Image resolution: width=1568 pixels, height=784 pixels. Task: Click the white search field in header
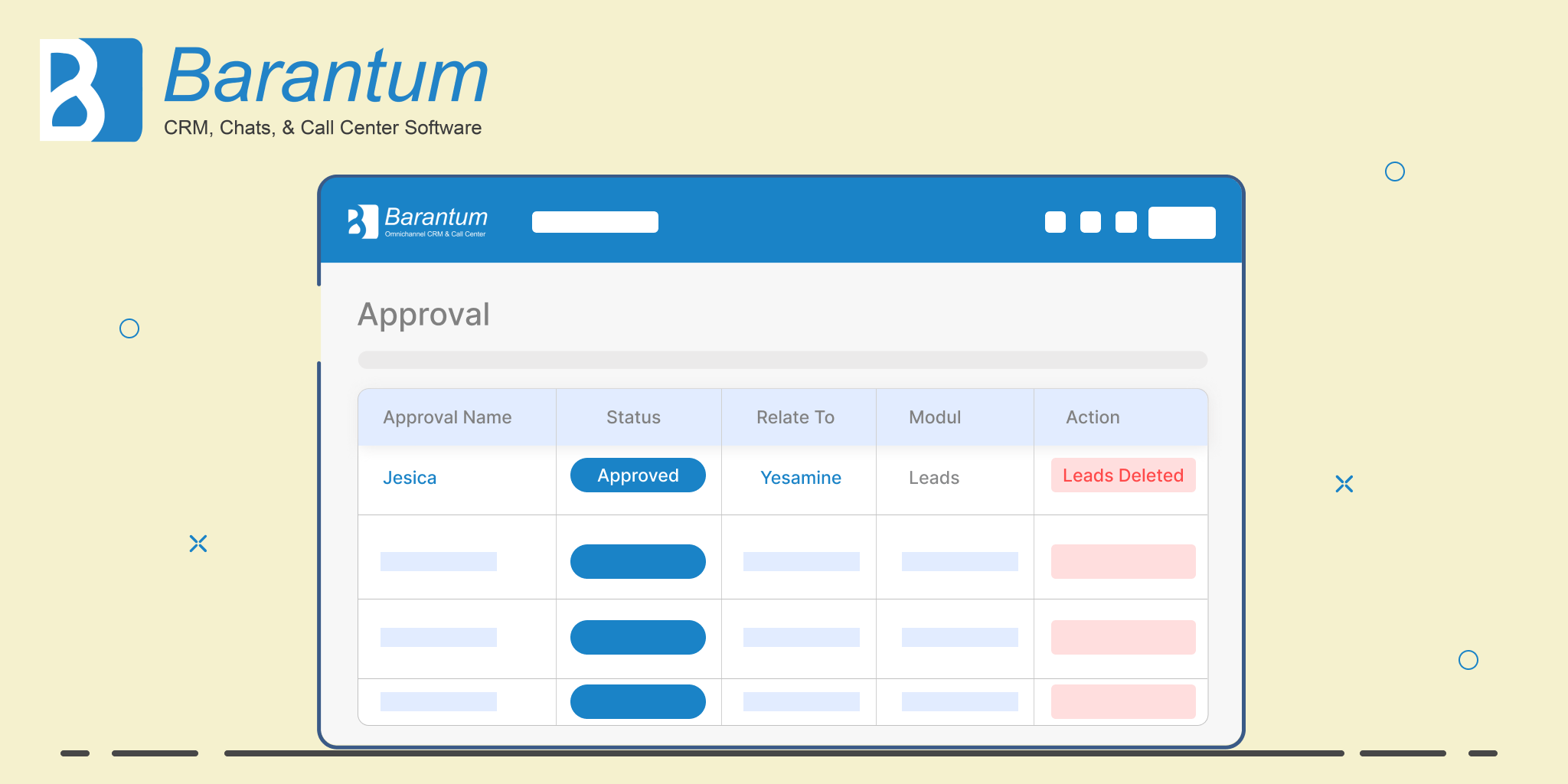tap(595, 222)
